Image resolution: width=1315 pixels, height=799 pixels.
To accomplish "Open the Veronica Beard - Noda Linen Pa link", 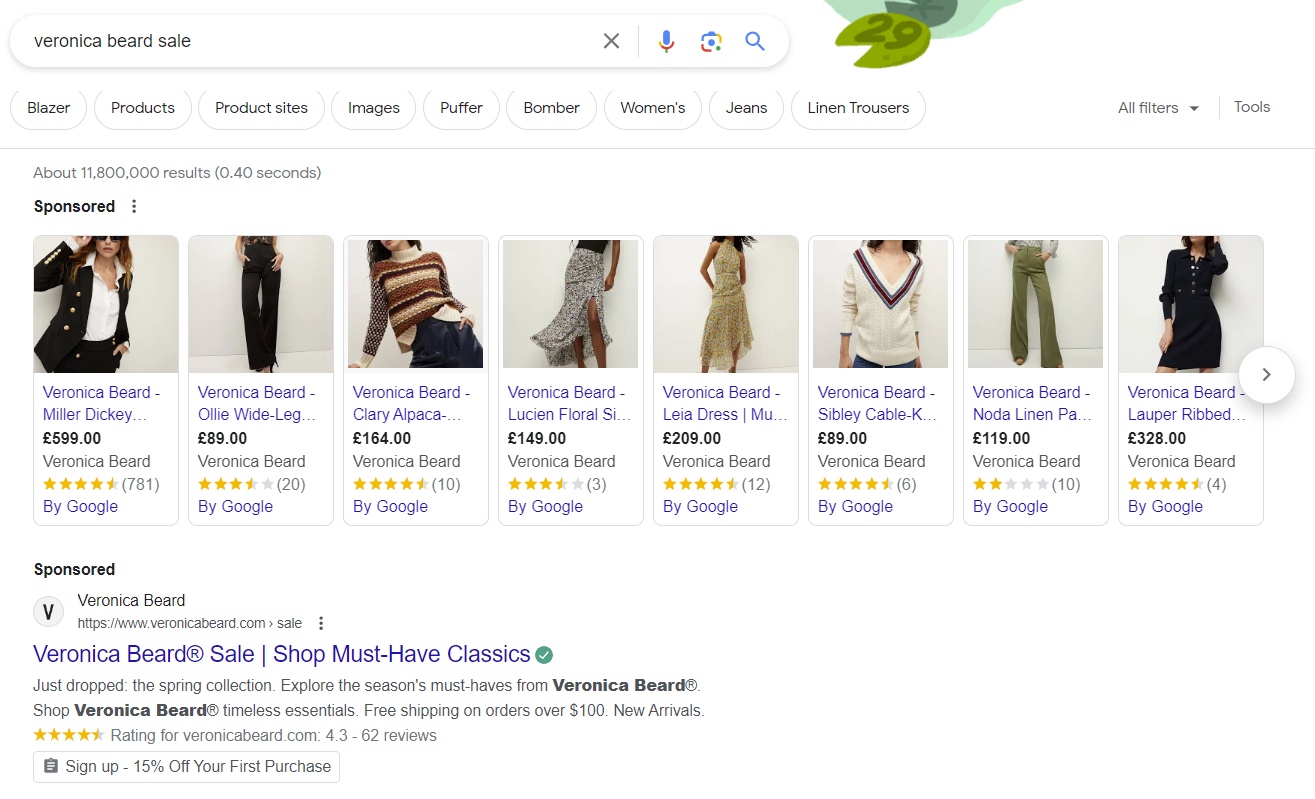I will click(x=1031, y=403).
